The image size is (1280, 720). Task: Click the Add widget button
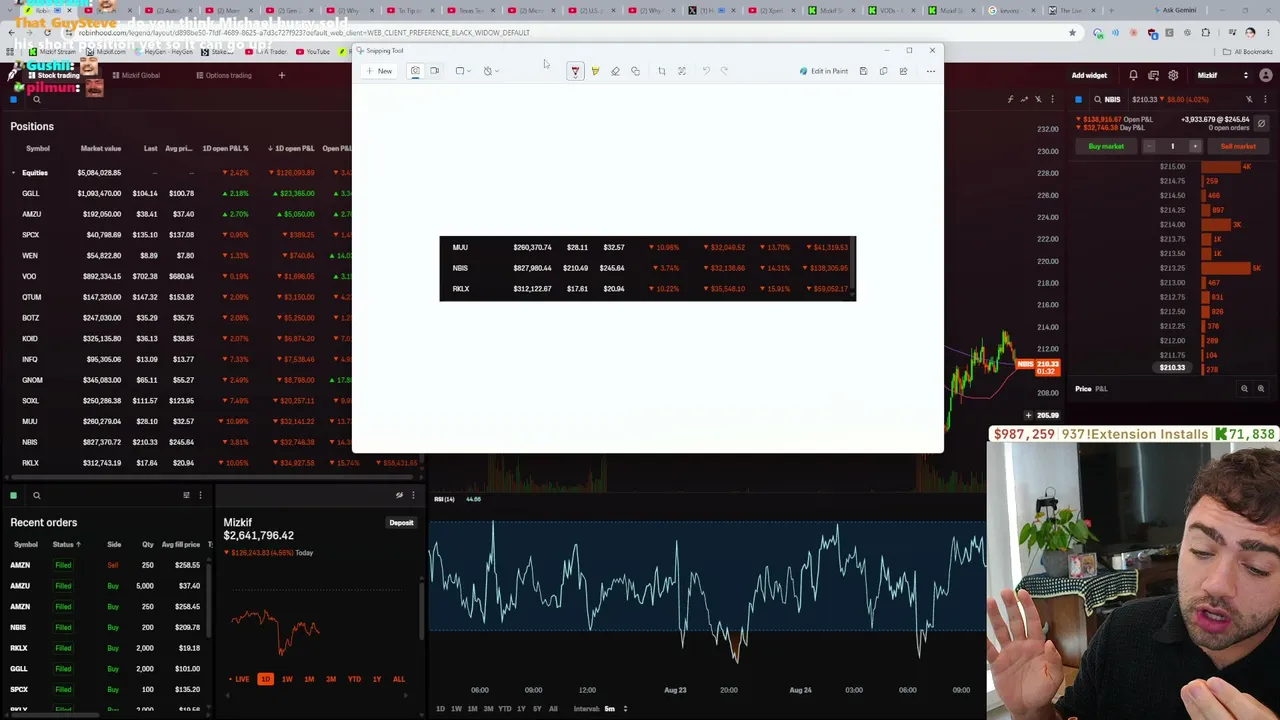(1089, 75)
